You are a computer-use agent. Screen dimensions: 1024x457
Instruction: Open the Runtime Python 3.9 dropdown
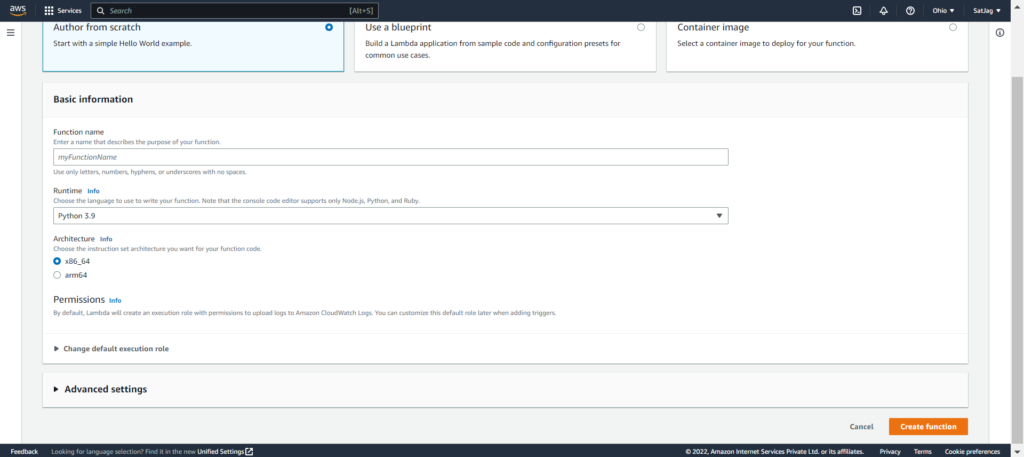coord(391,215)
